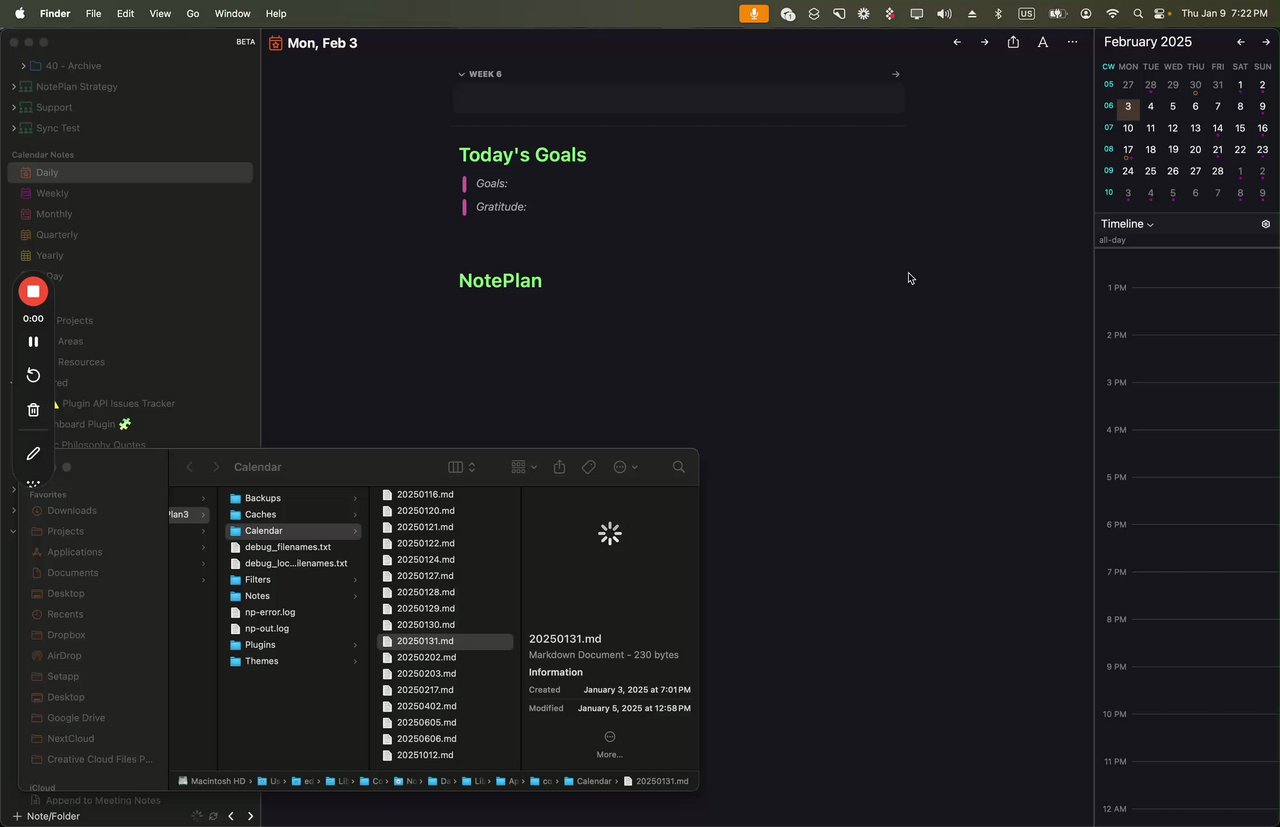Screen dimensions: 1280x827
Task: Click the "Gratitude:" line in the note
Action: pos(501,207)
